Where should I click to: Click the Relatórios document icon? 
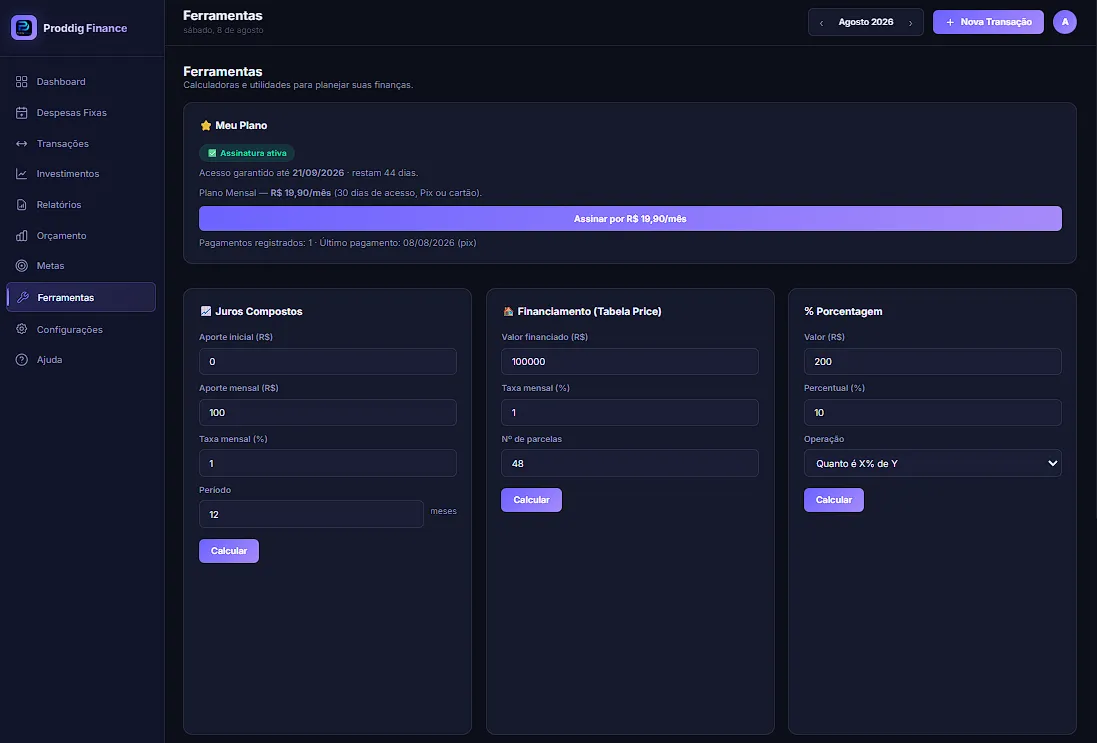[x=22, y=205]
